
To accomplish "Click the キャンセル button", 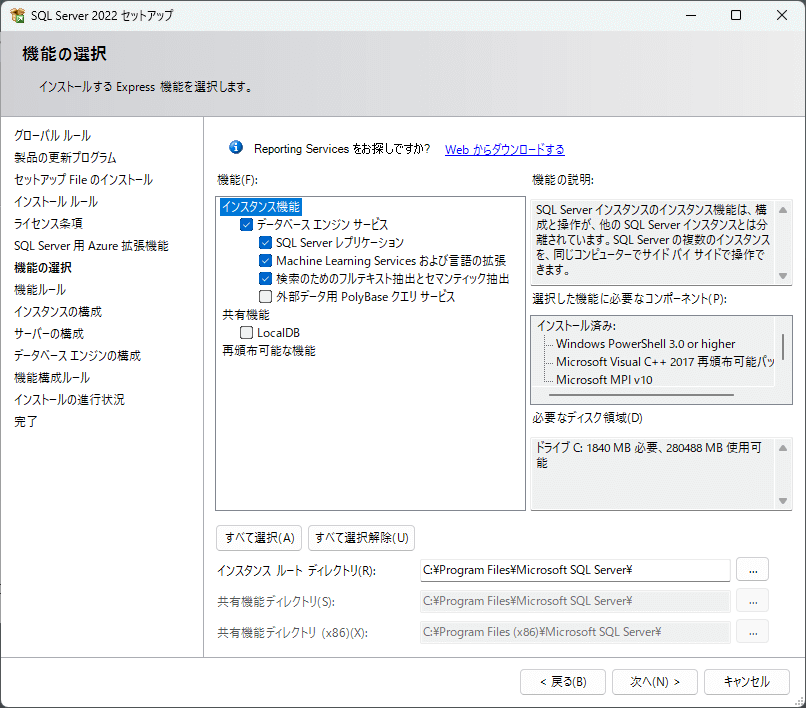I will pos(747,682).
